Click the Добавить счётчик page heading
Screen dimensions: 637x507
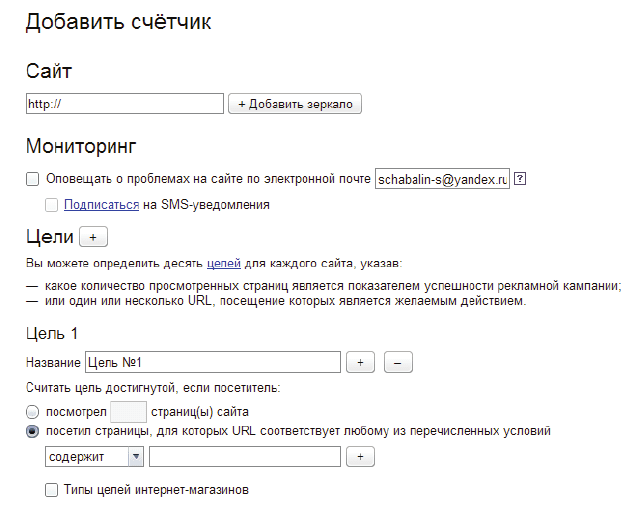click(118, 23)
